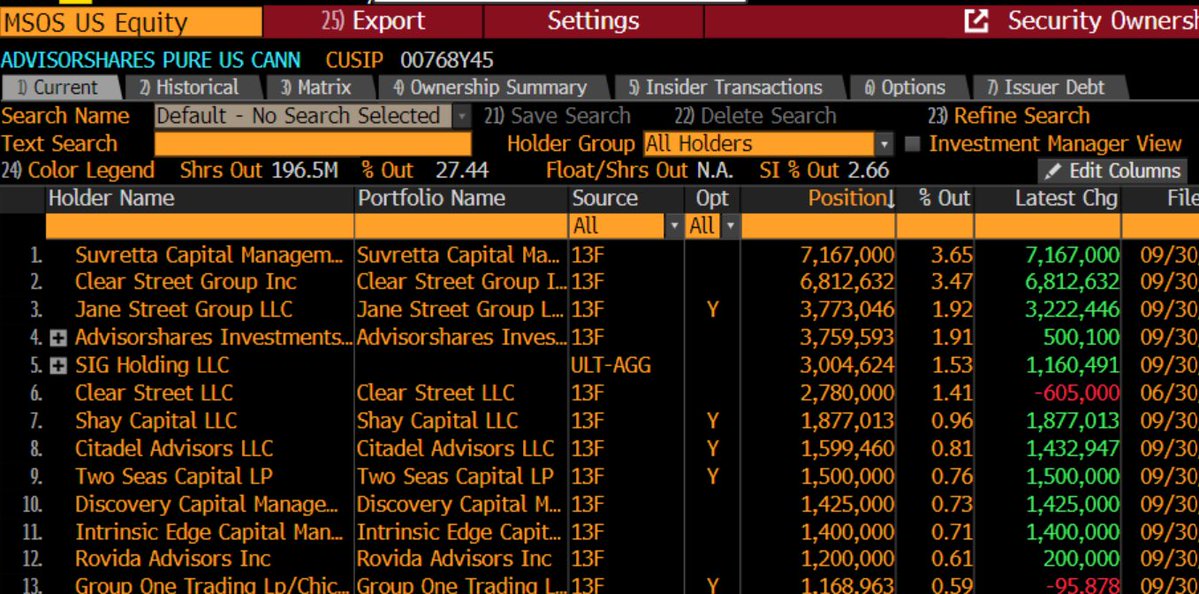Expand the Advisorshares Investments holder row

pyautogui.click(x=58, y=338)
